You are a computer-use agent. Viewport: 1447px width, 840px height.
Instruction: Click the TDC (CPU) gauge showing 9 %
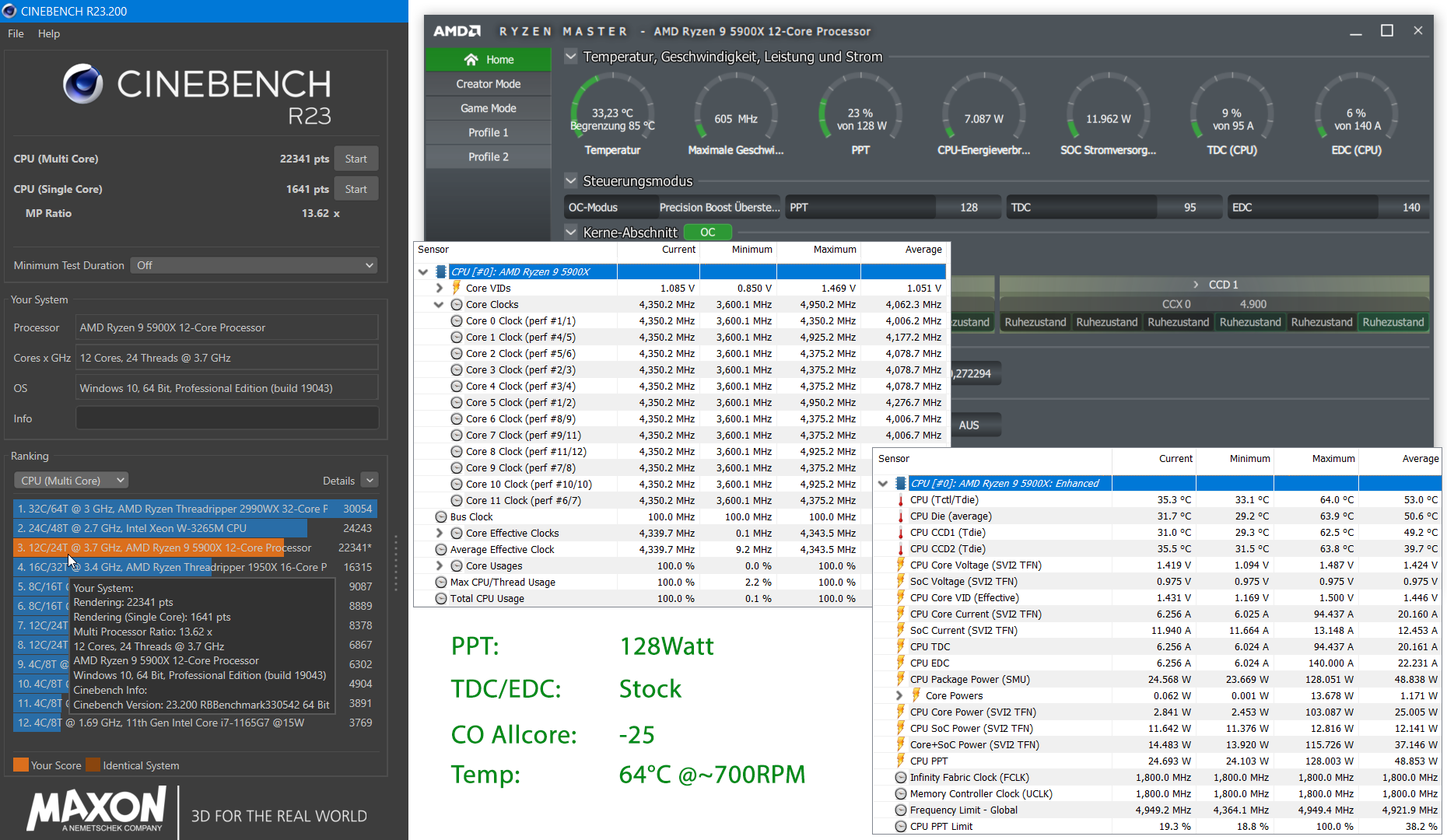1232,115
